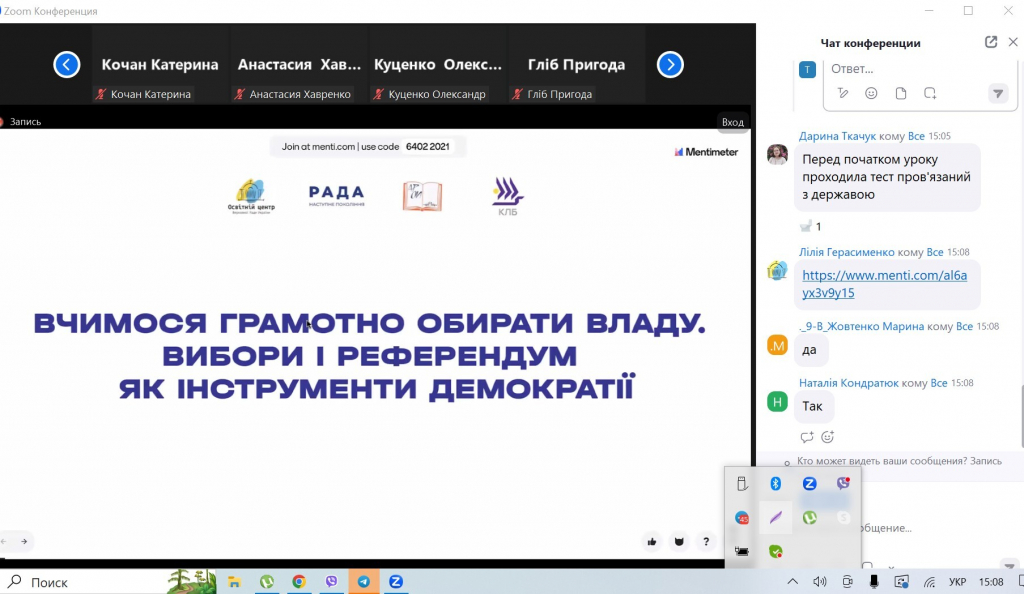This screenshot has width=1024, height=594.
Task: Select Гліб Пригода participant tile
Action: point(577,65)
